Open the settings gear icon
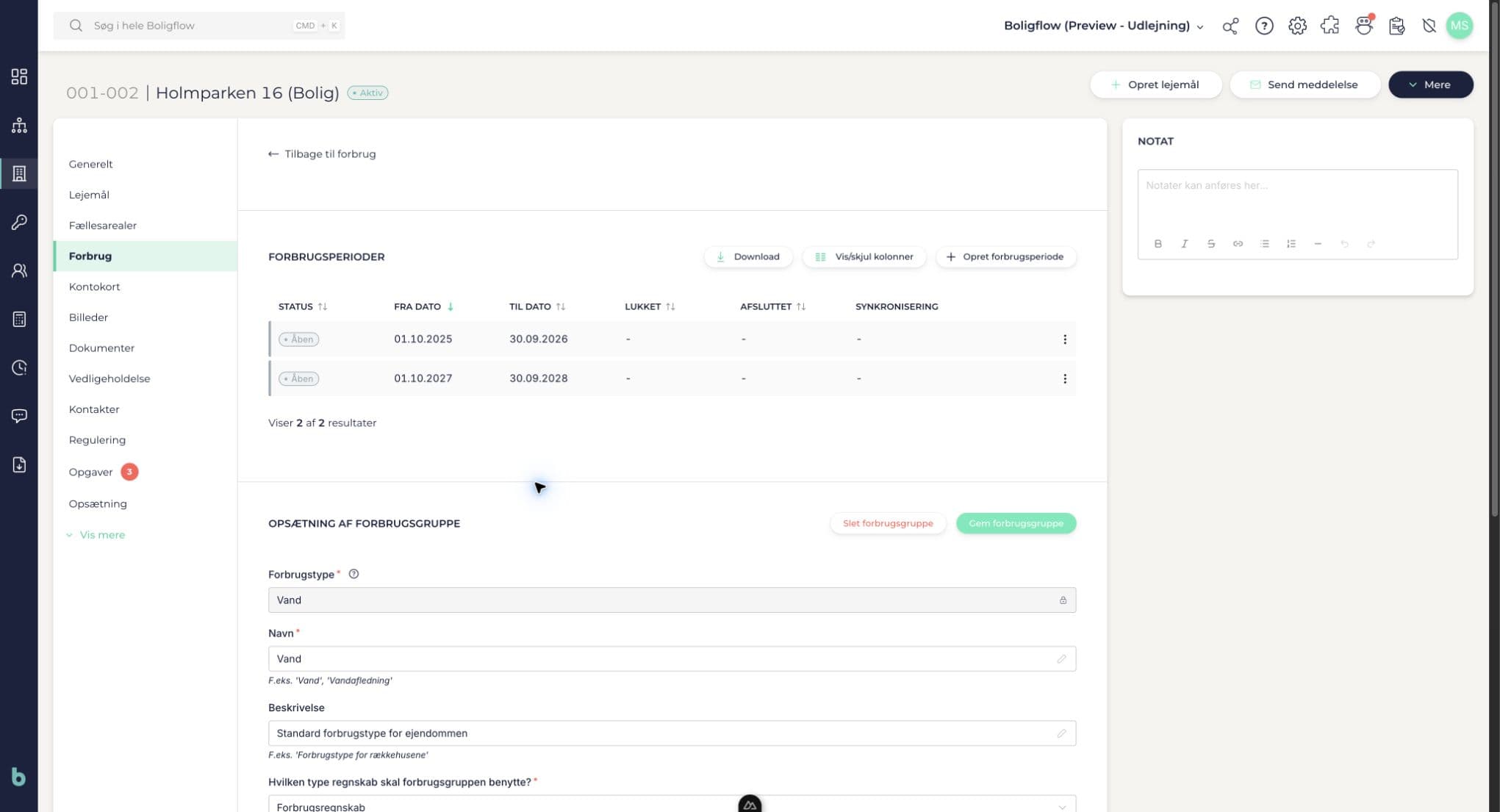 click(1297, 26)
